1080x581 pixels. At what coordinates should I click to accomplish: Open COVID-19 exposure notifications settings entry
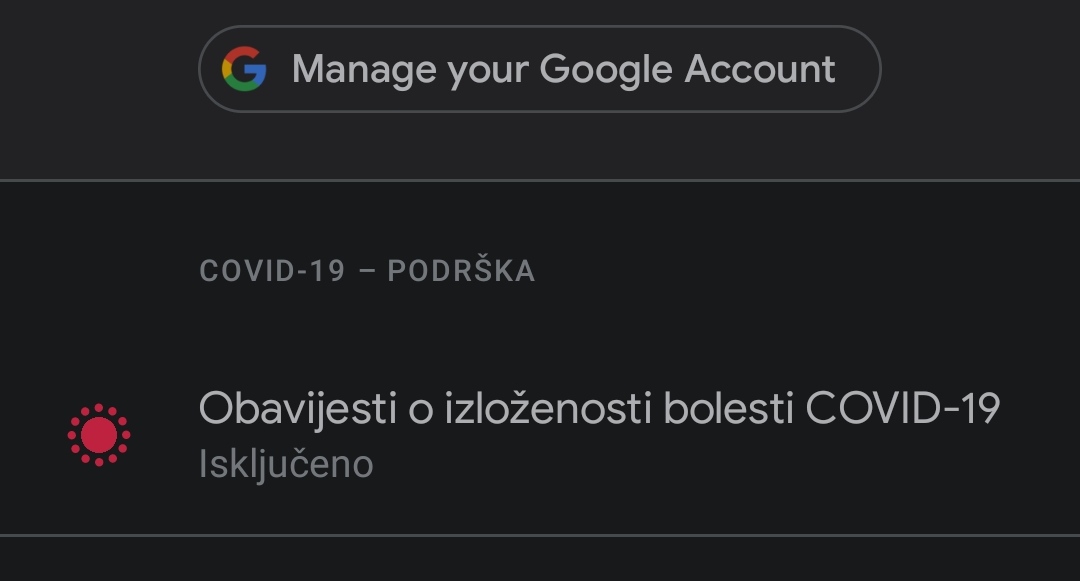click(x=540, y=435)
